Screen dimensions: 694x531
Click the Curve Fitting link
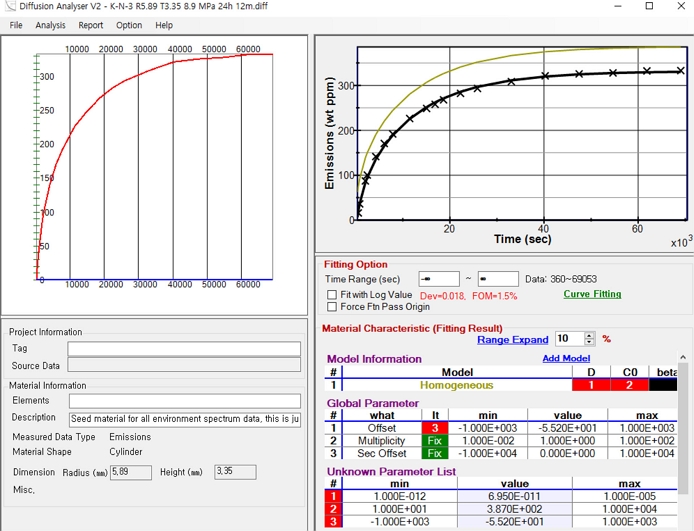point(592,294)
